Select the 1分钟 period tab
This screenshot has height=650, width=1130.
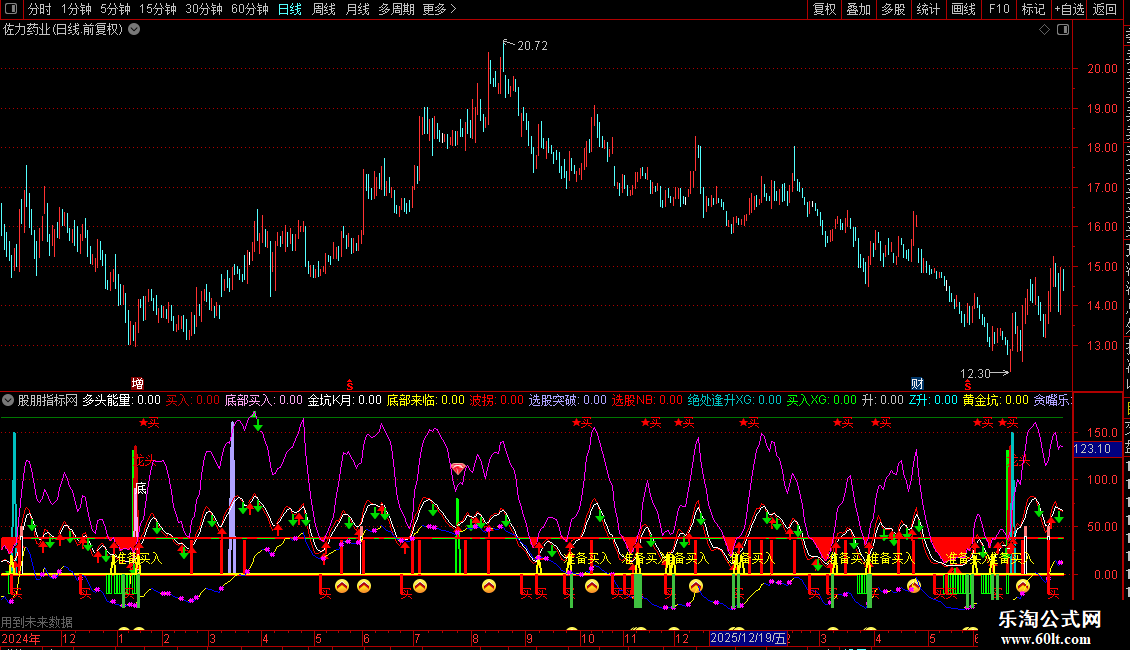[76, 9]
